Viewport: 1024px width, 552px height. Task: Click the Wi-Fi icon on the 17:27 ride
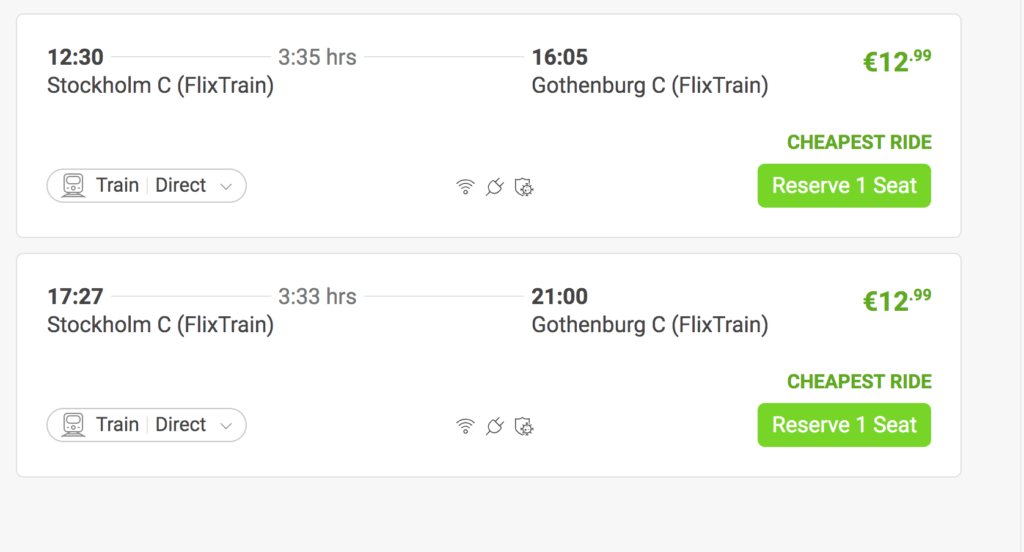coord(465,427)
